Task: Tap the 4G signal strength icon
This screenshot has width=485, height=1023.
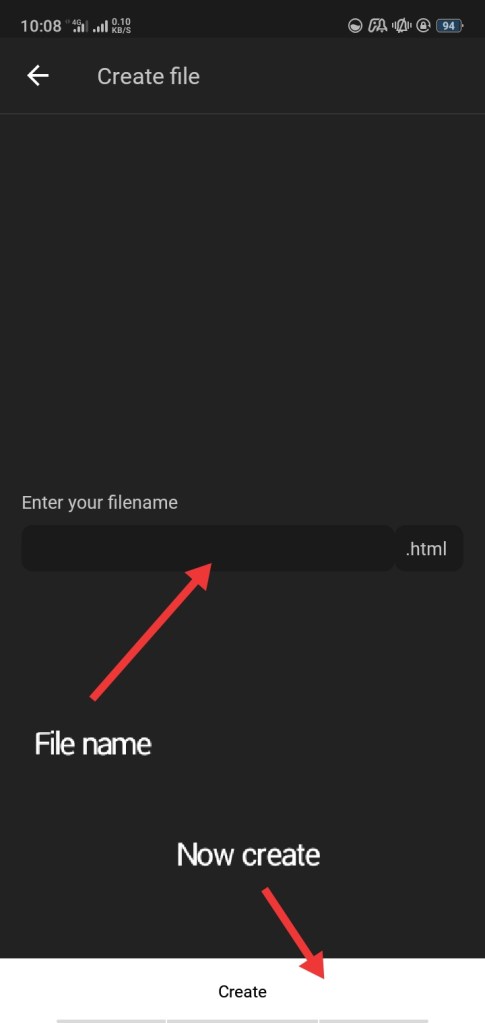Action: [x=78, y=26]
